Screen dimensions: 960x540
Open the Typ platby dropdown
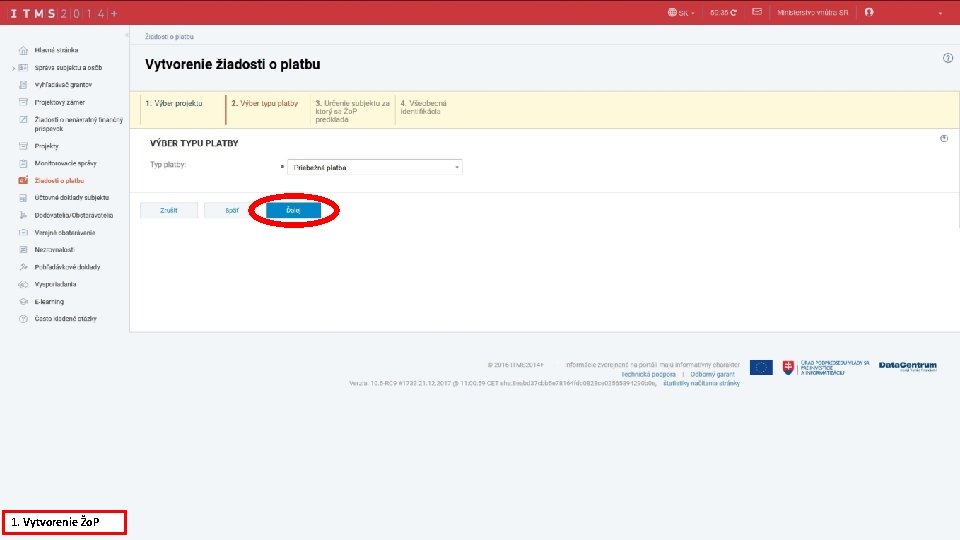point(375,167)
